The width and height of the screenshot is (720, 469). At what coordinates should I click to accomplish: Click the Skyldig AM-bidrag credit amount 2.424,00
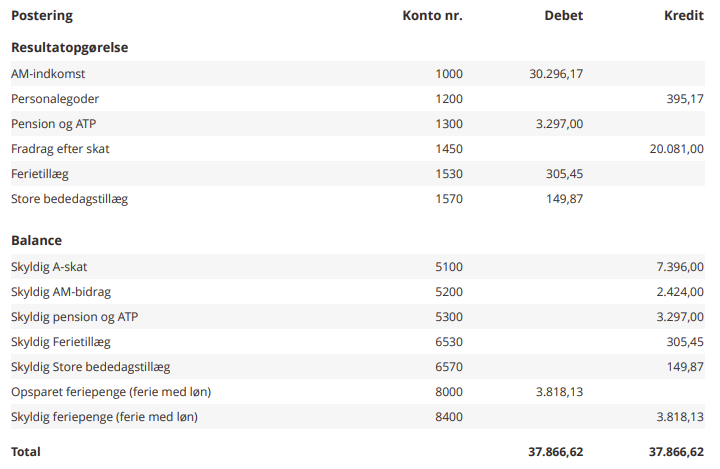click(679, 292)
